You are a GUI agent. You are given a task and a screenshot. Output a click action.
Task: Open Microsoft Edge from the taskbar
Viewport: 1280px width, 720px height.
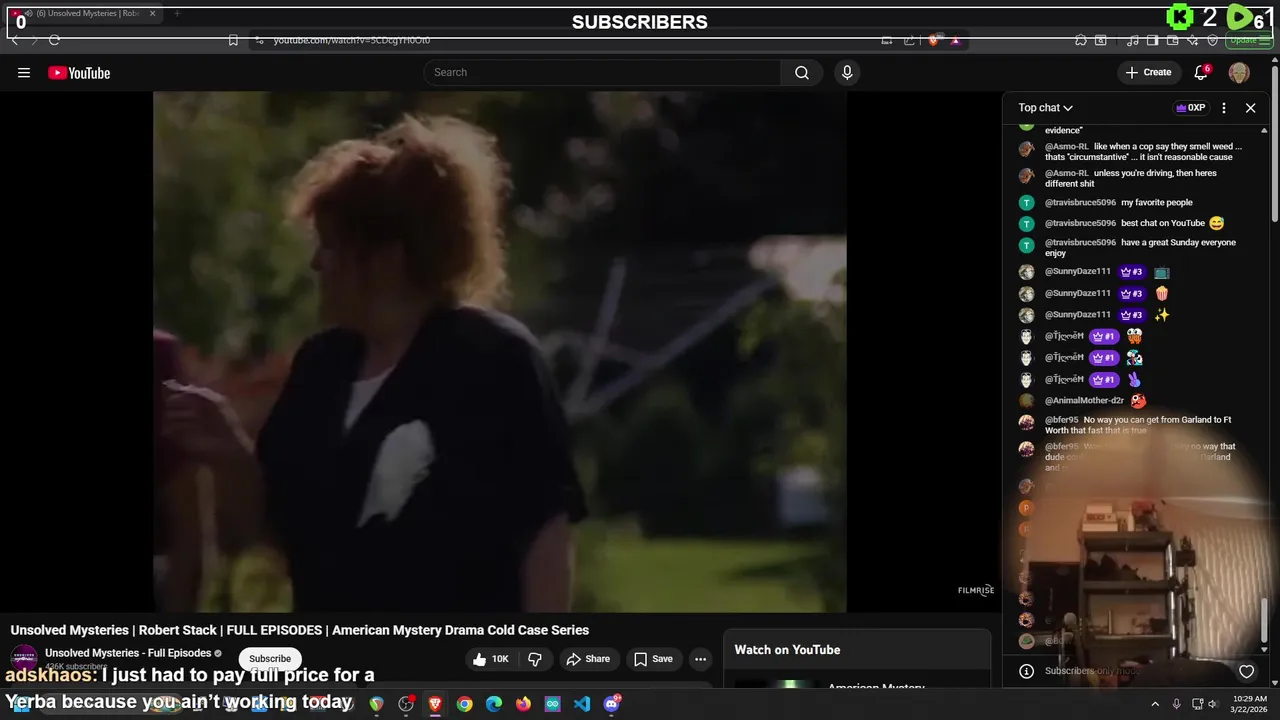tap(494, 704)
